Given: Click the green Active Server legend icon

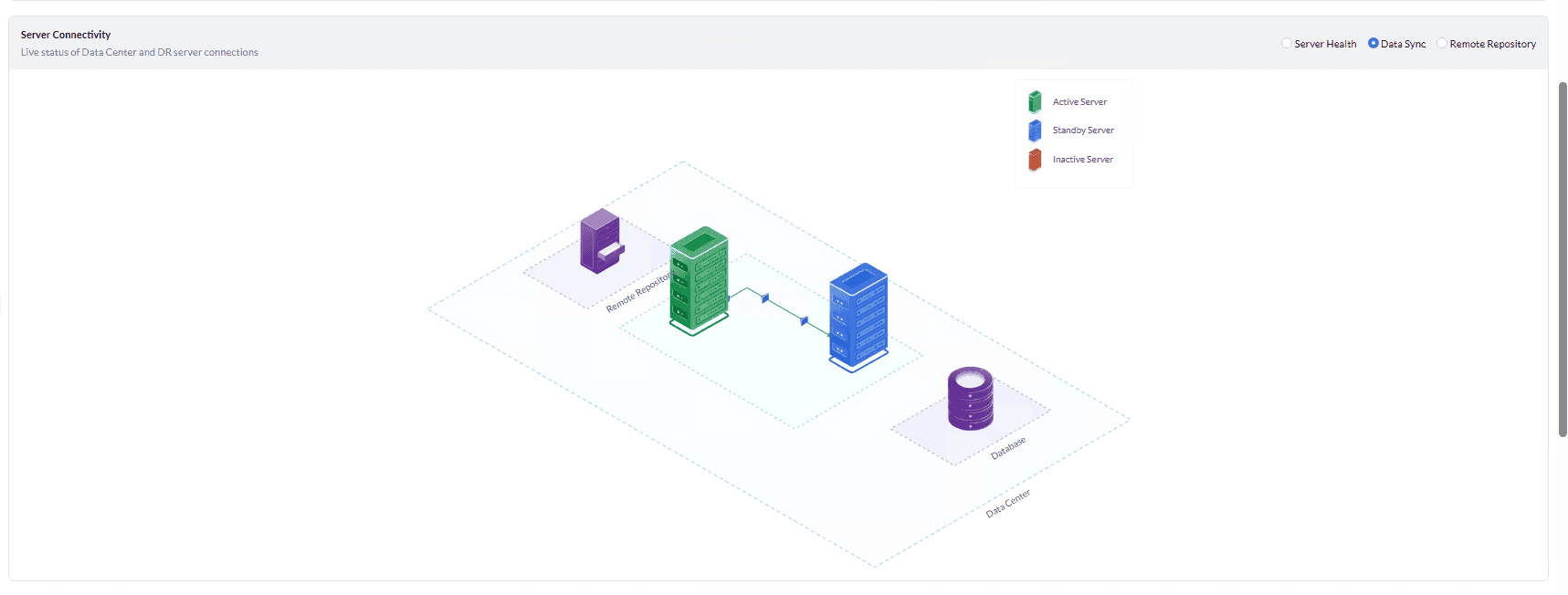Looking at the screenshot, I should point(1035,101).
